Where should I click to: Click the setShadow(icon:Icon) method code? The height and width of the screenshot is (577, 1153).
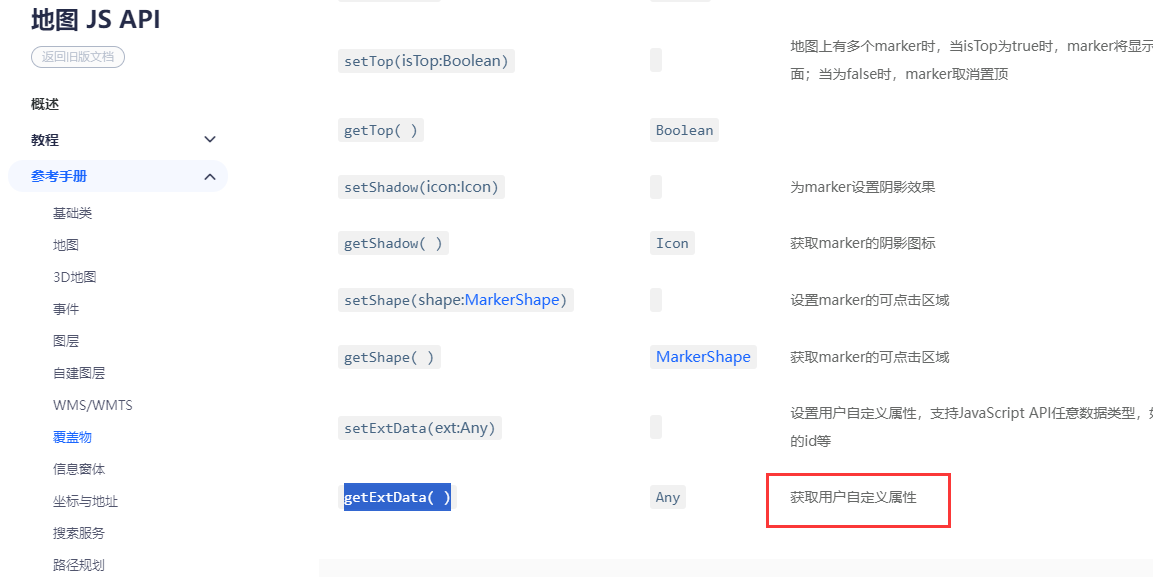pyautogui.click(x=422, y=187)
